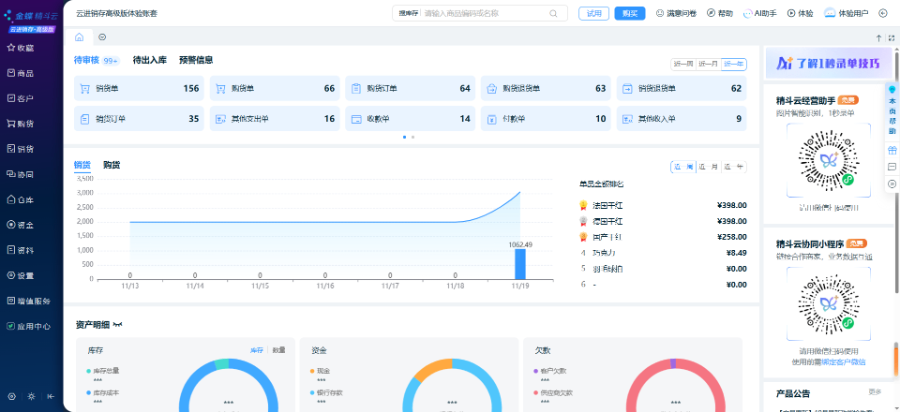Viewport: 900px width, 412px height.
Task: Click the round target icon at sidebar bottom
Action: 11,396
